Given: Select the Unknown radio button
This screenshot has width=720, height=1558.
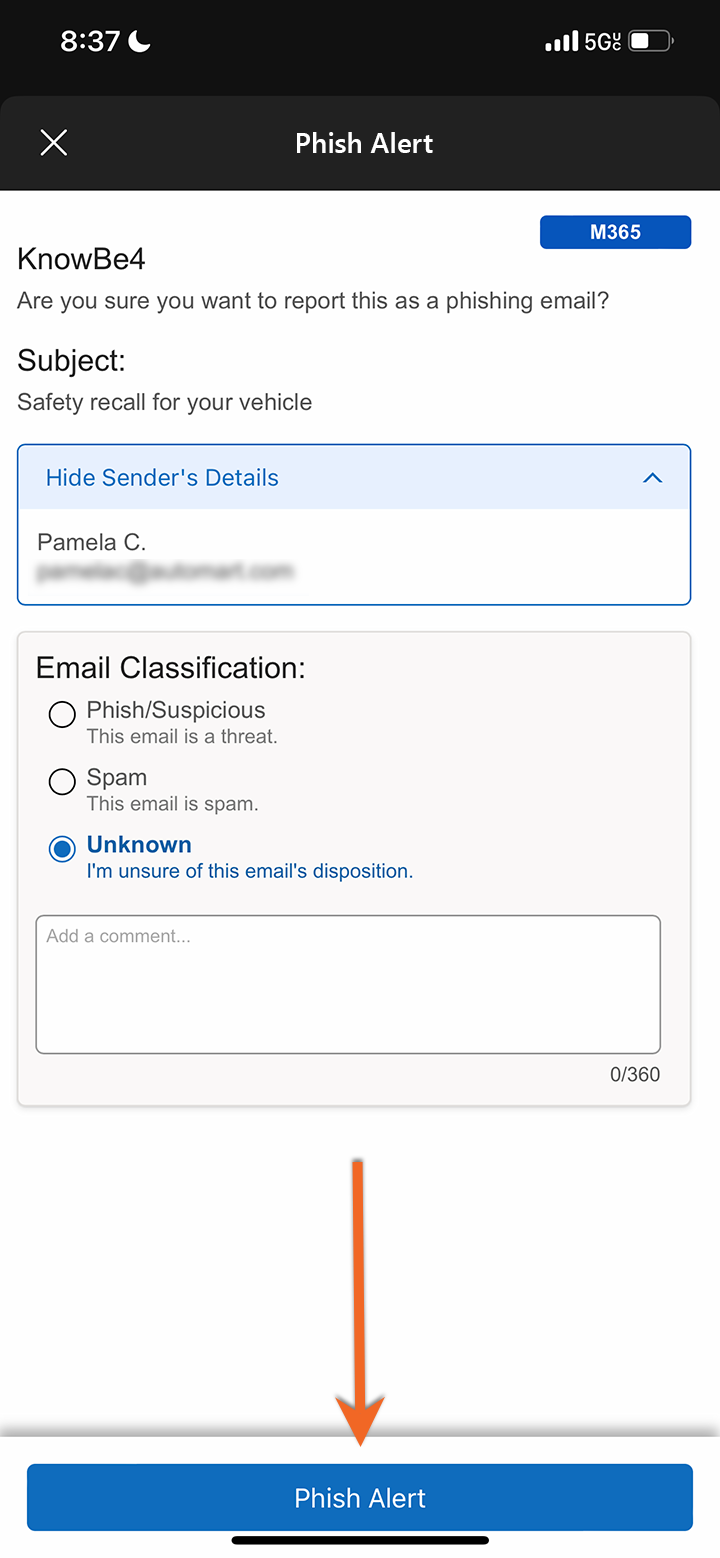Looking at the screenshot, I should point(62,849).
